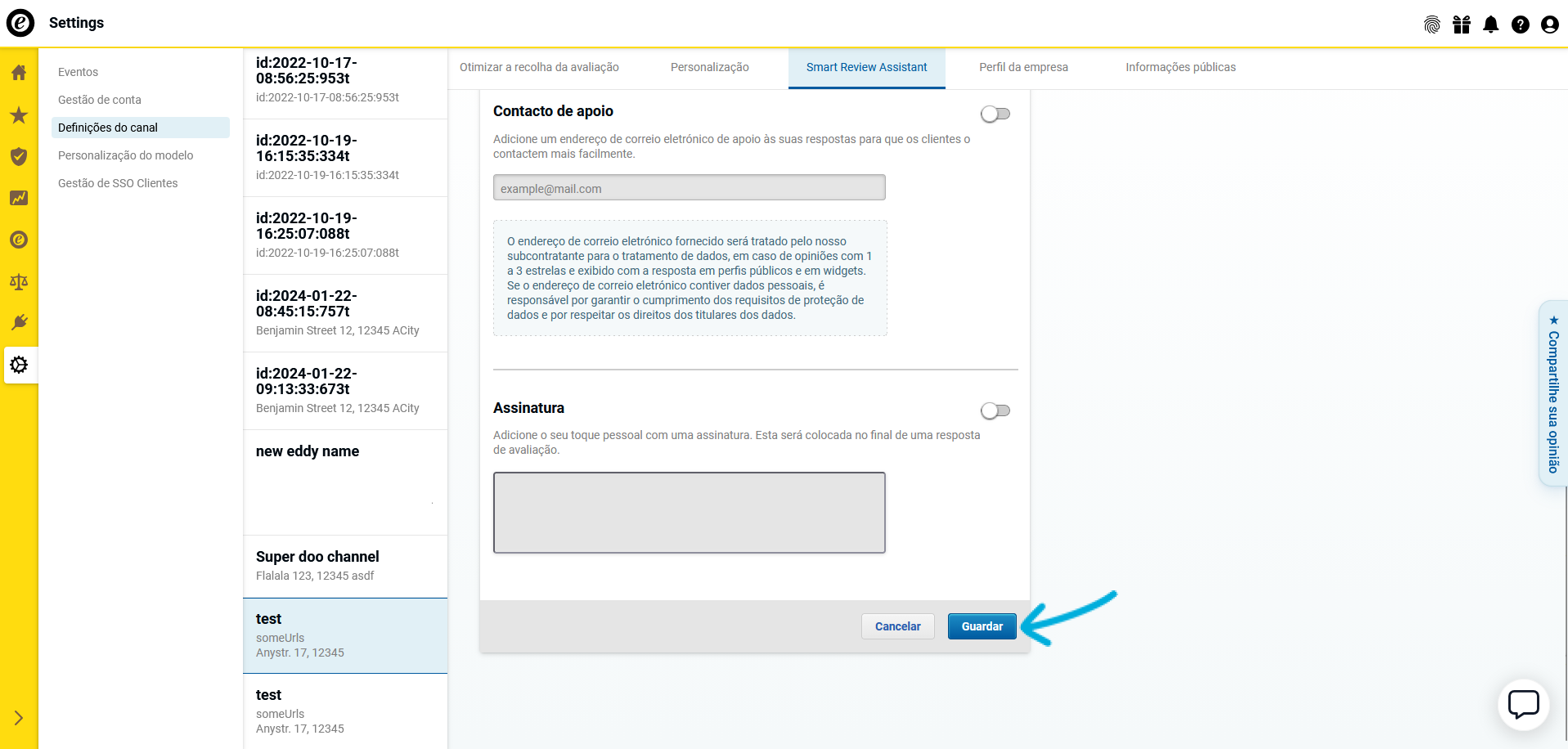Screen dimensions: 1568x749
Task: Open the plug integrations sidebar icon
Action: click(19, 322)
